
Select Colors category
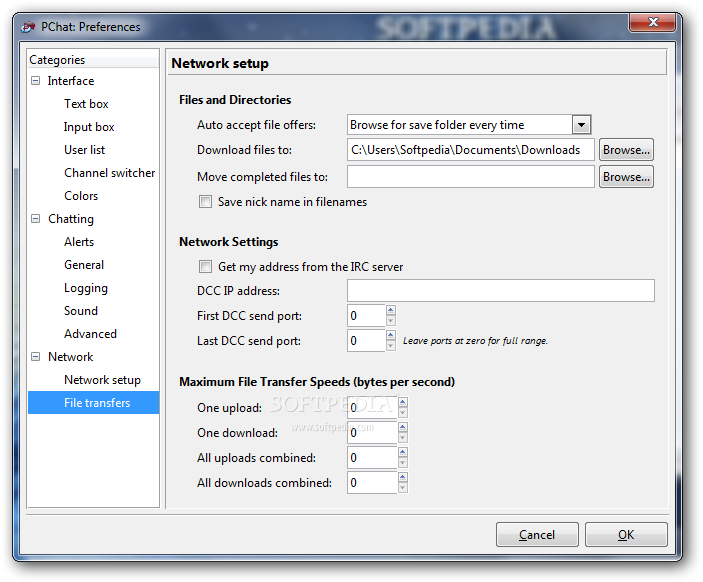point(81,196)
